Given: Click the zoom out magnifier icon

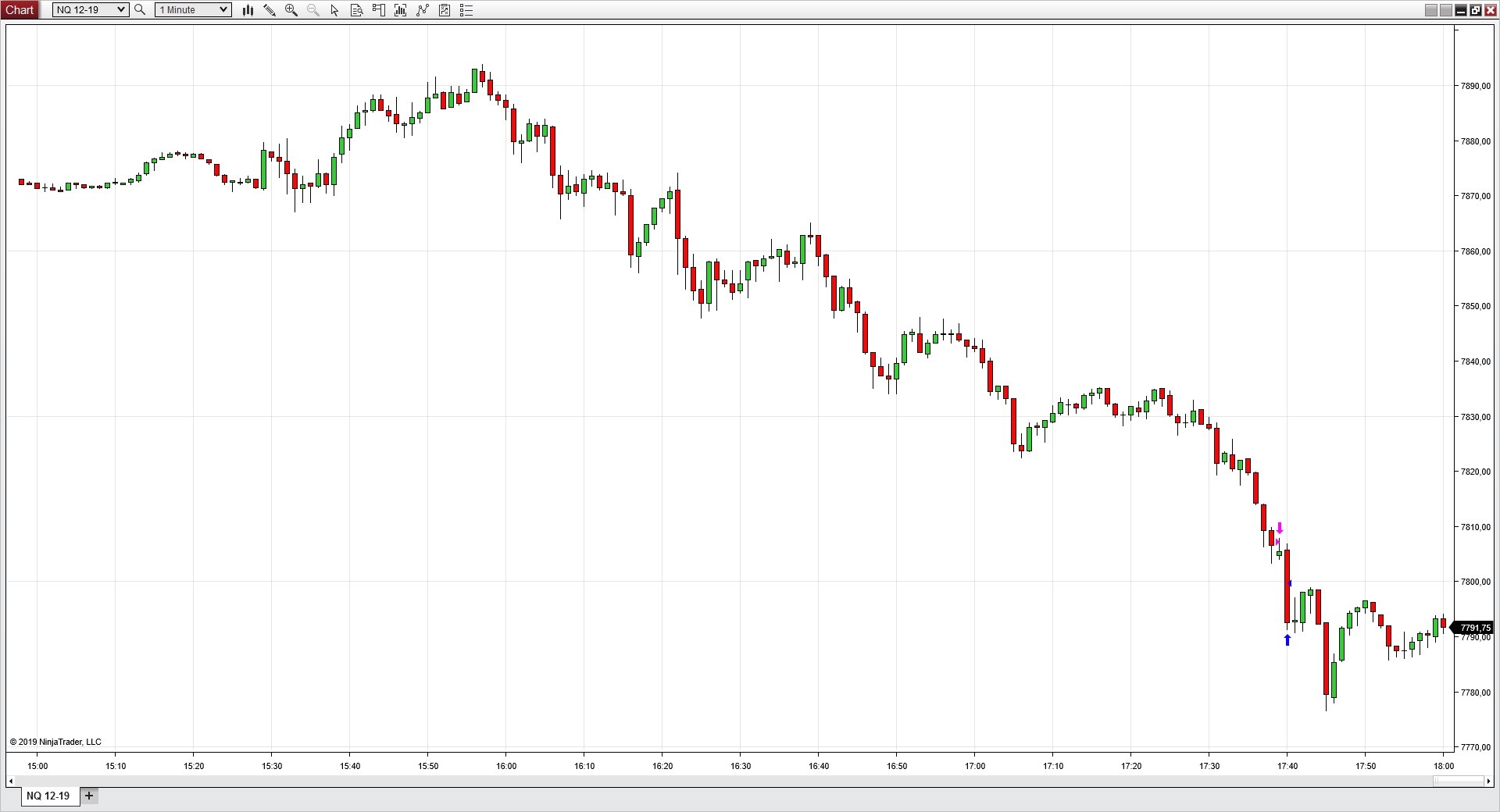Looking at the screenshot, I should tap(313, 10).
